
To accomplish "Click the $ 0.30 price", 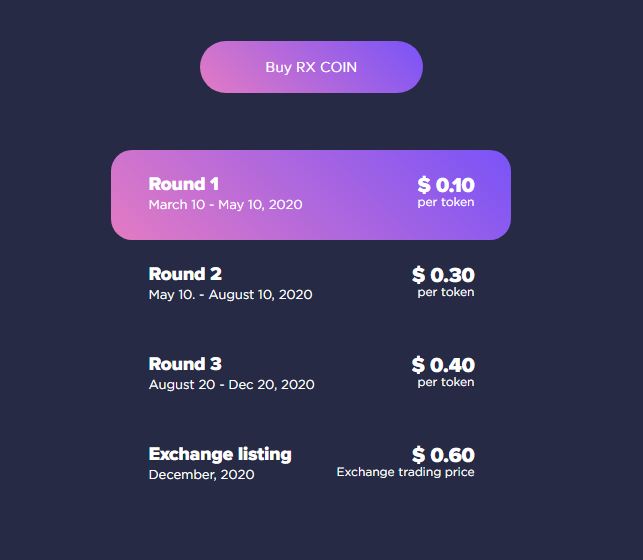I will (x=443, y=275).
